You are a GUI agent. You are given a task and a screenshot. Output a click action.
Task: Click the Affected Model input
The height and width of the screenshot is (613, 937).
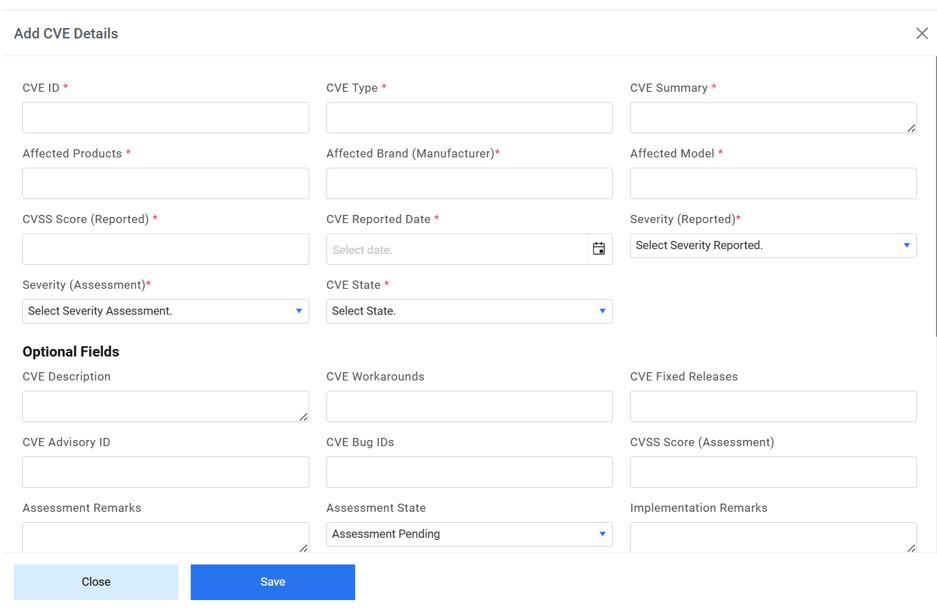click(772, 184)
